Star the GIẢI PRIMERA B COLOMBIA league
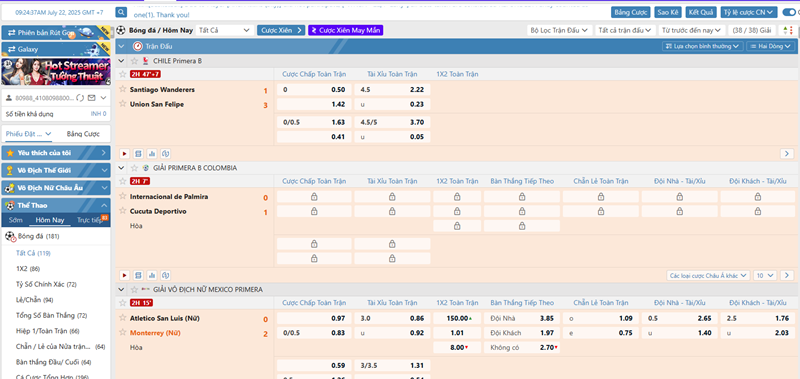The height and width of the screenshot is (379, 800). click(135, 167)
